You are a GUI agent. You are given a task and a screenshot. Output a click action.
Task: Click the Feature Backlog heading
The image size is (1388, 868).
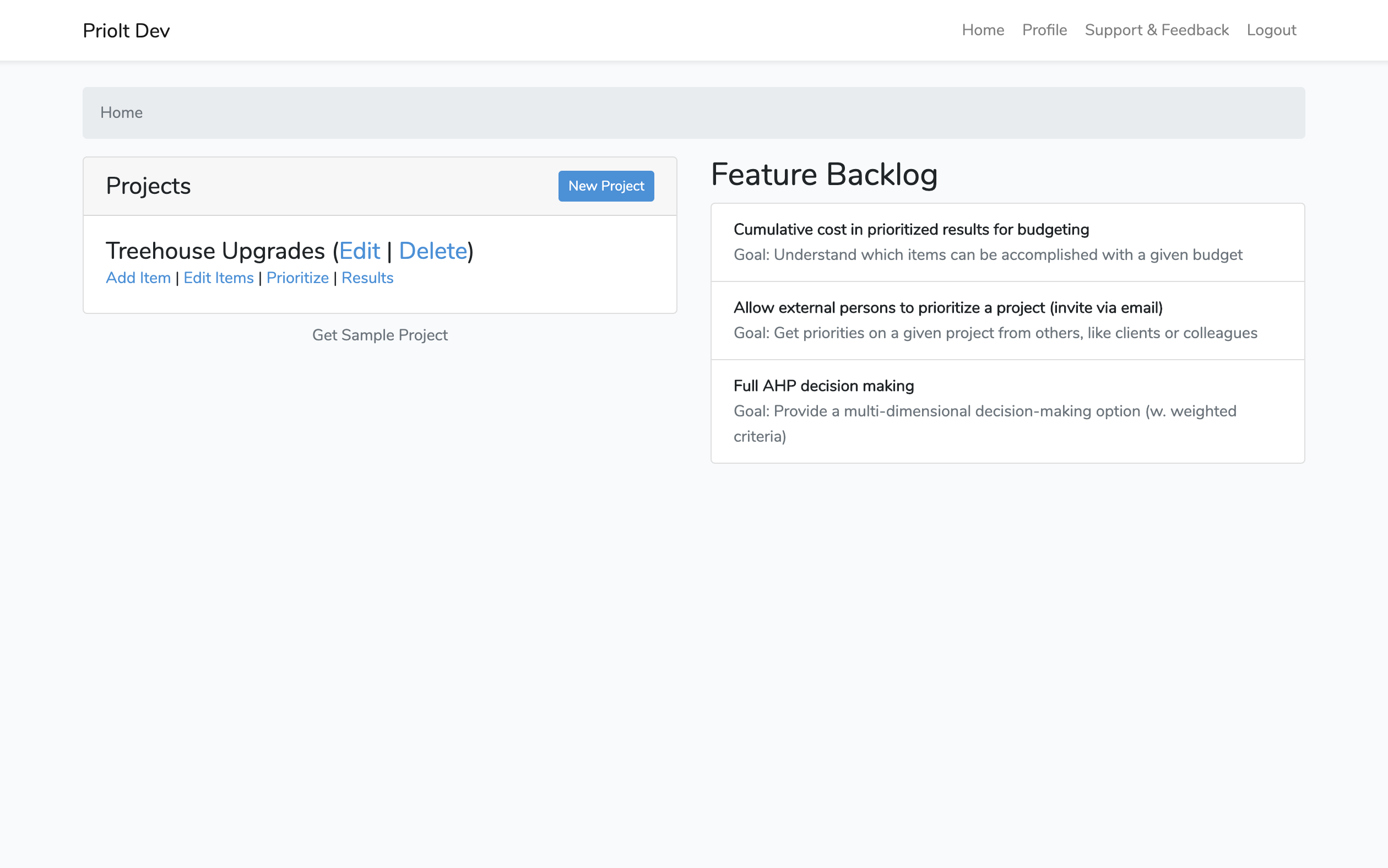pos(824,175)
